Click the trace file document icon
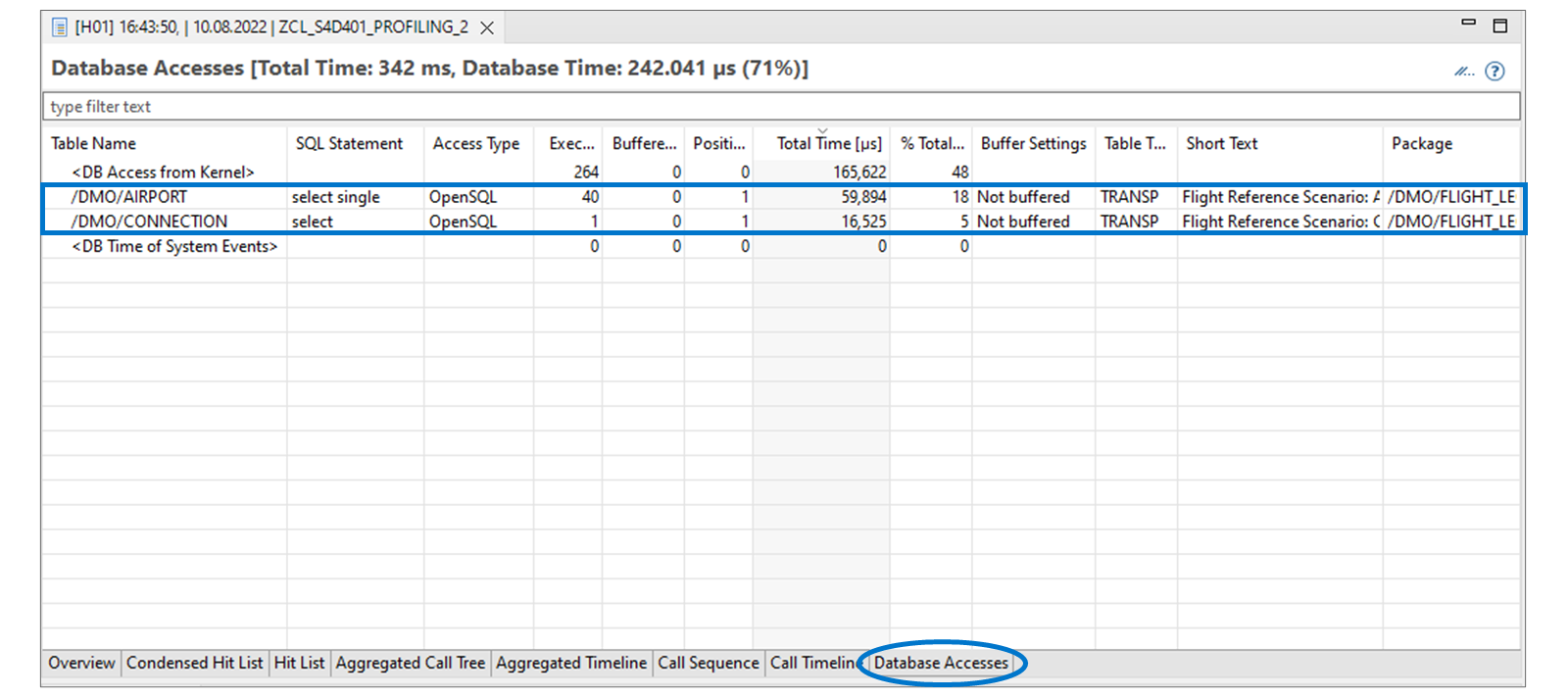 tap(60, 27)
